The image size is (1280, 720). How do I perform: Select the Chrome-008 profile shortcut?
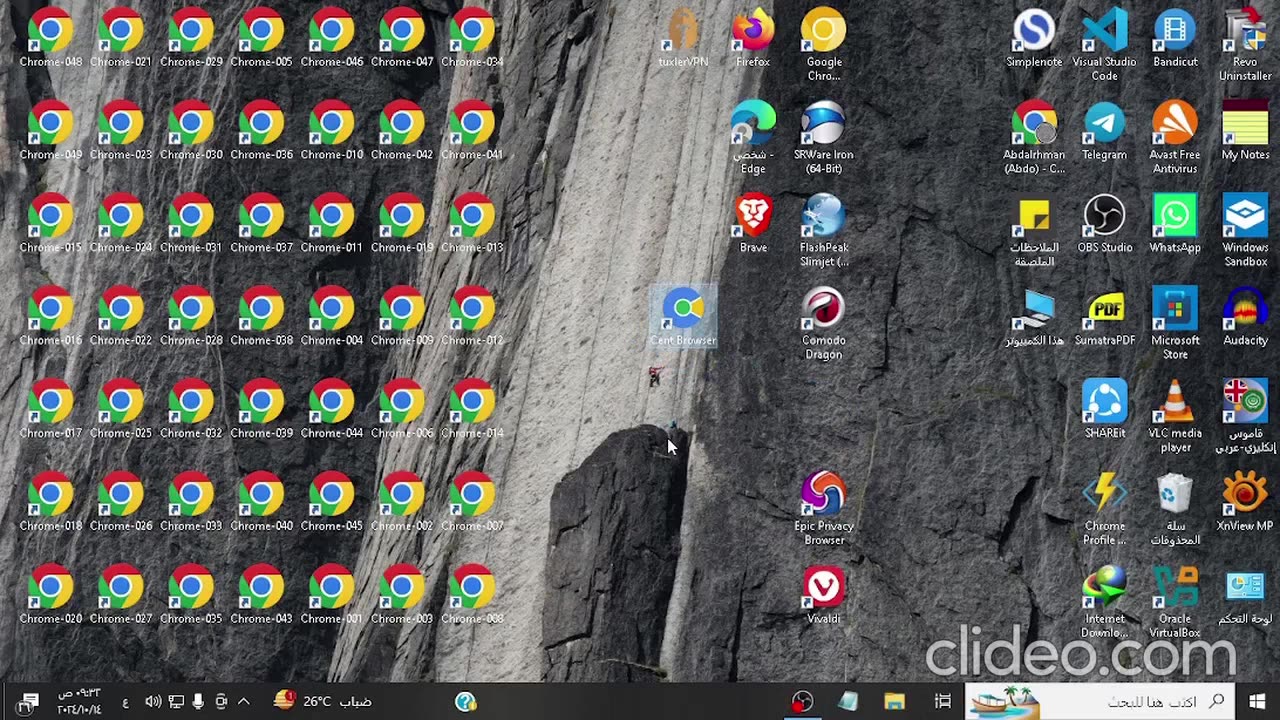click(x=472, y=596)
